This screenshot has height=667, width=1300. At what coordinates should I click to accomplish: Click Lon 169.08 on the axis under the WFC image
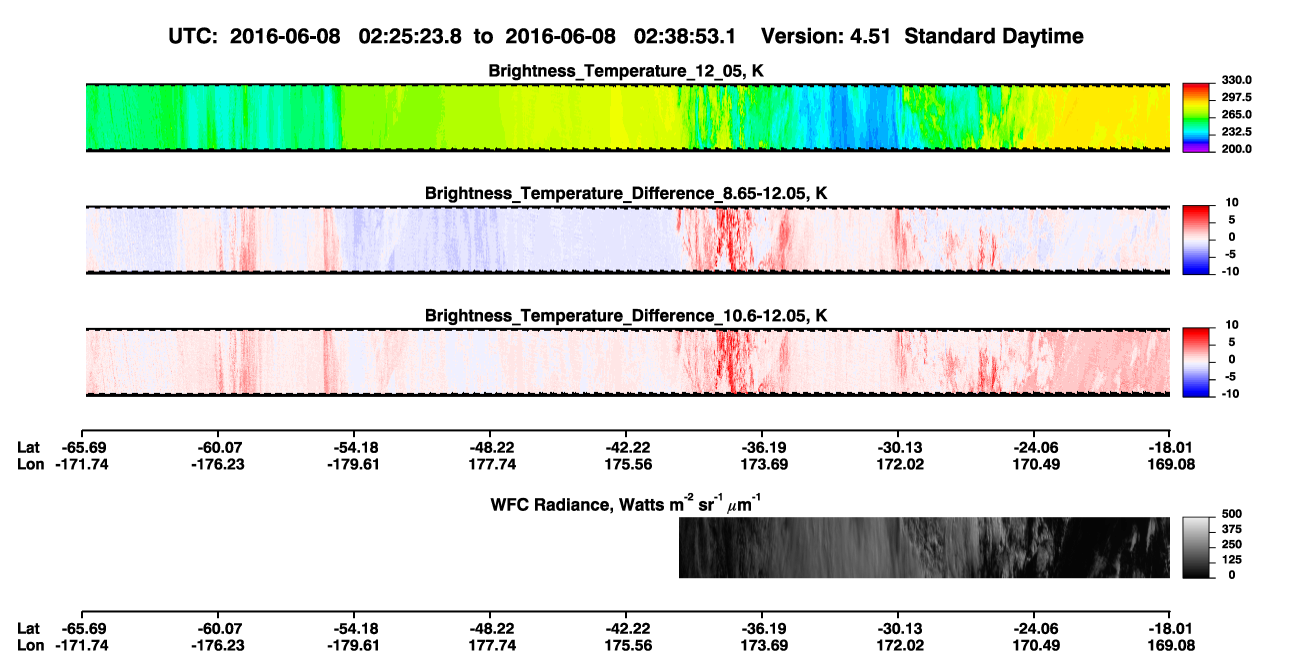click(1170, 645)
